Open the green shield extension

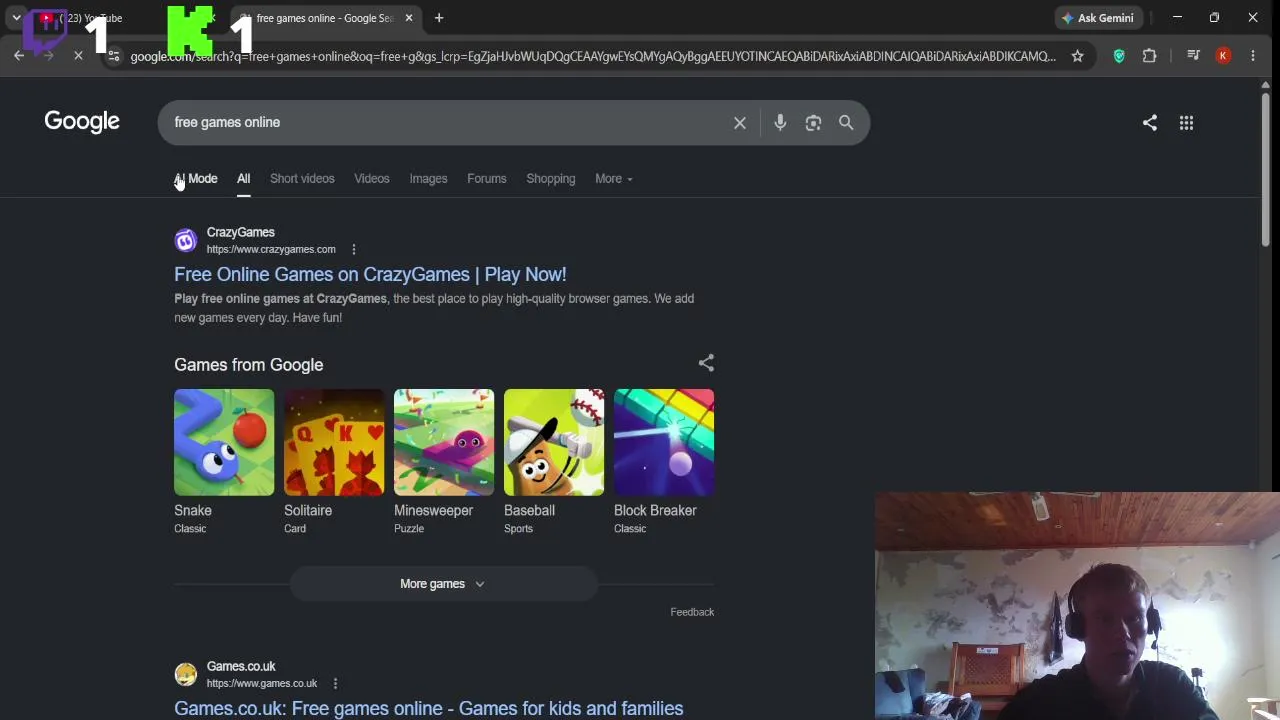1119,56
